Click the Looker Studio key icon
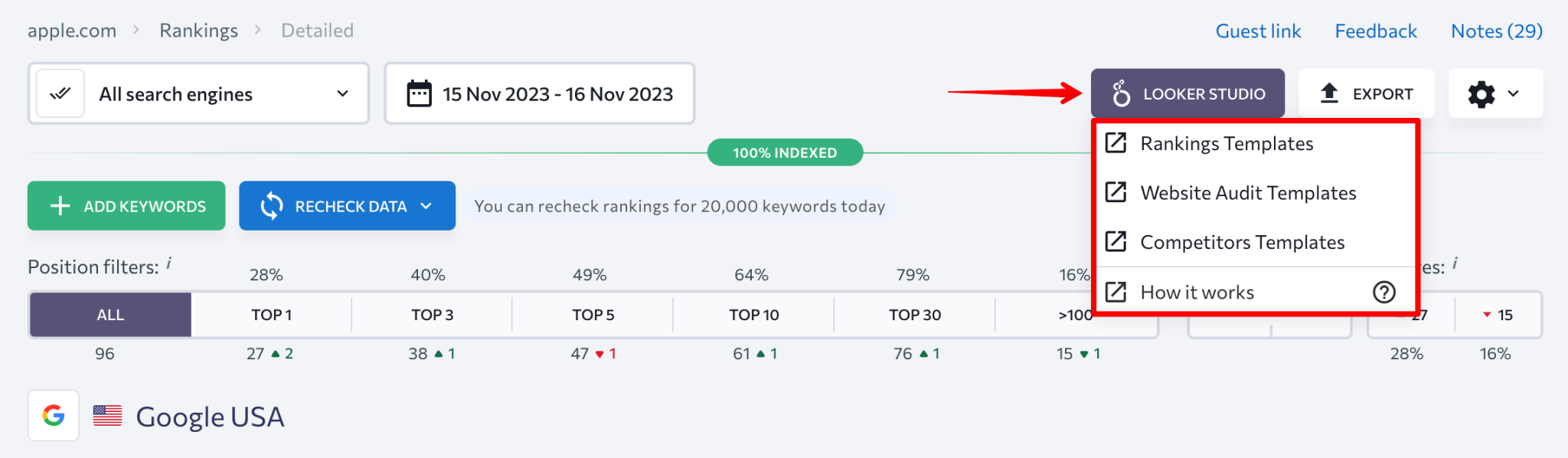1568x458 pixels. point(1121,93)
